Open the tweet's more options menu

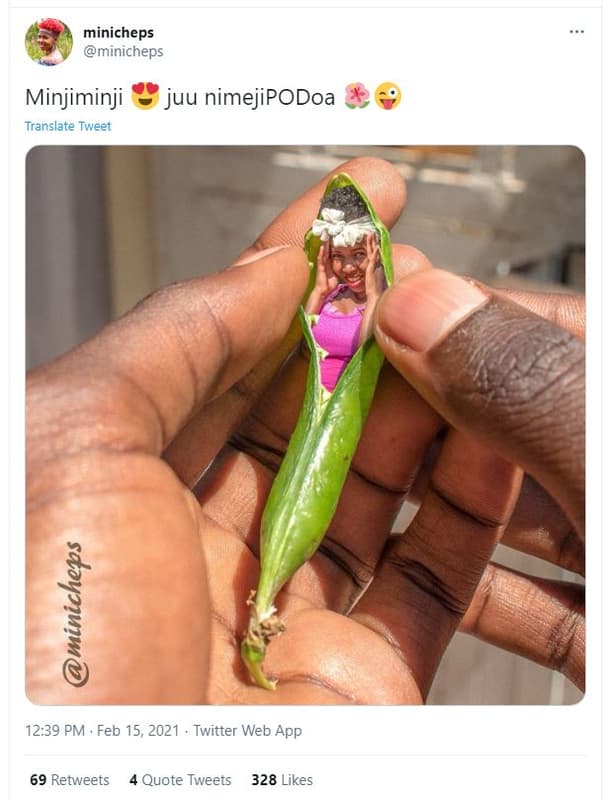click(576, 32)
